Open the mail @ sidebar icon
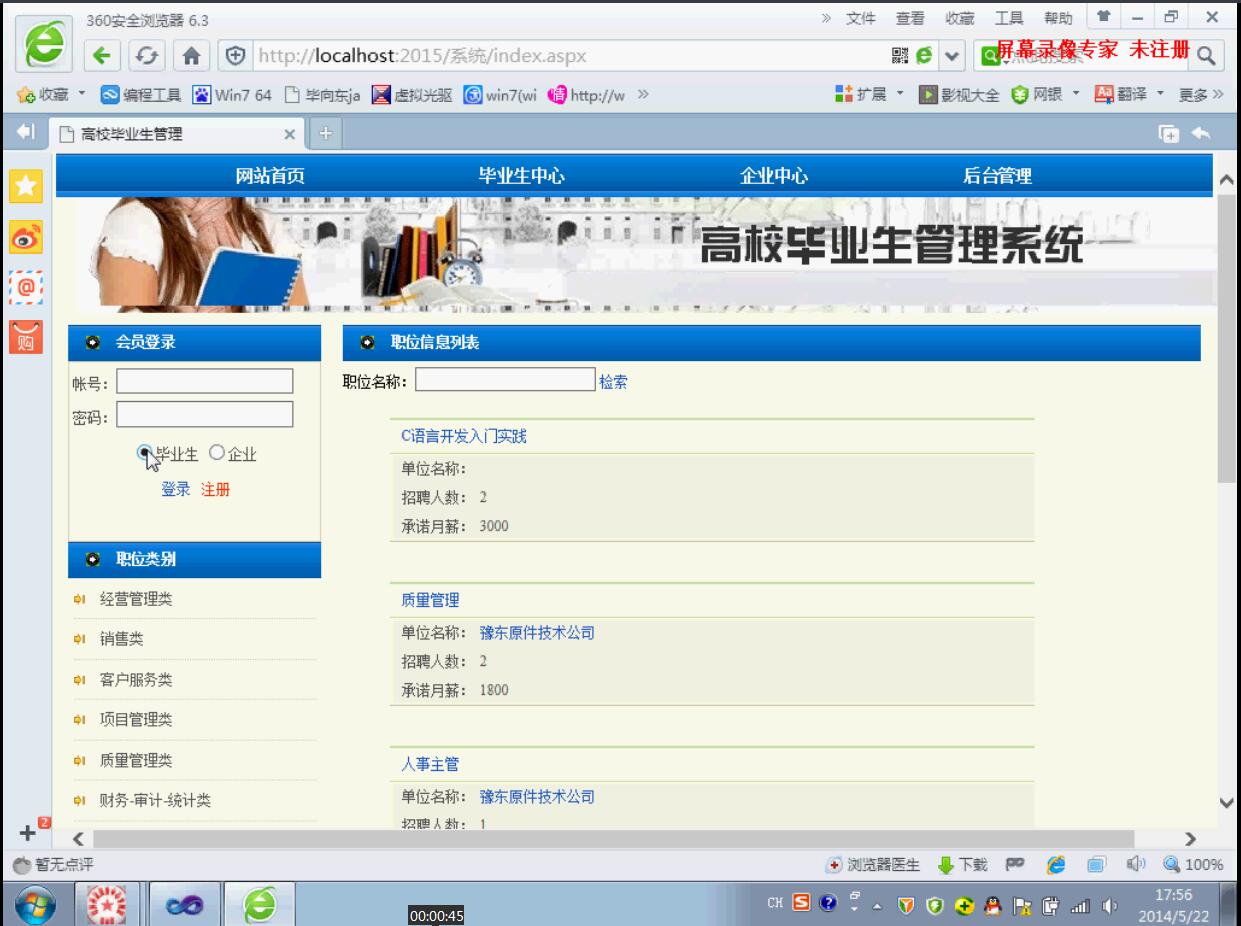Viewport: 1241px width, 926px height. (x=26, y=287)
